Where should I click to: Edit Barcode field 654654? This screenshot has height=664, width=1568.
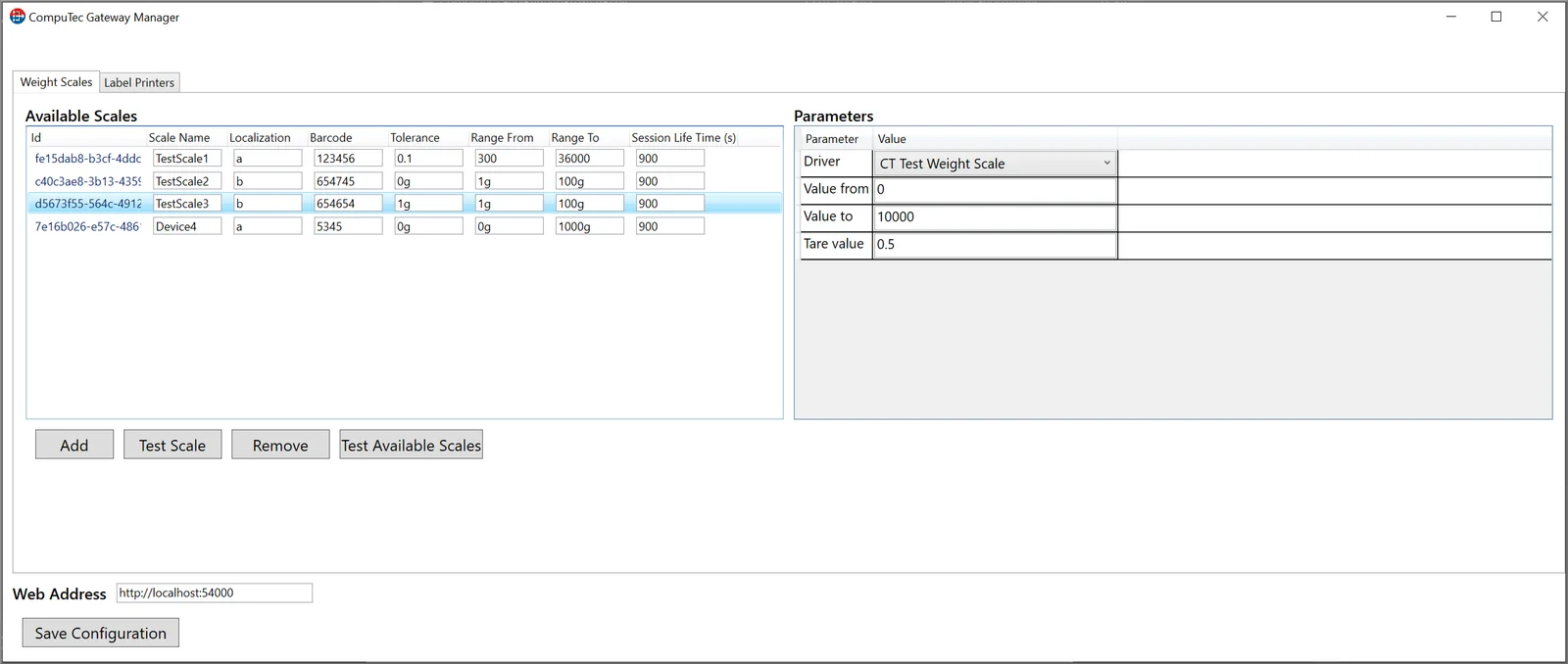coord(348,204)
